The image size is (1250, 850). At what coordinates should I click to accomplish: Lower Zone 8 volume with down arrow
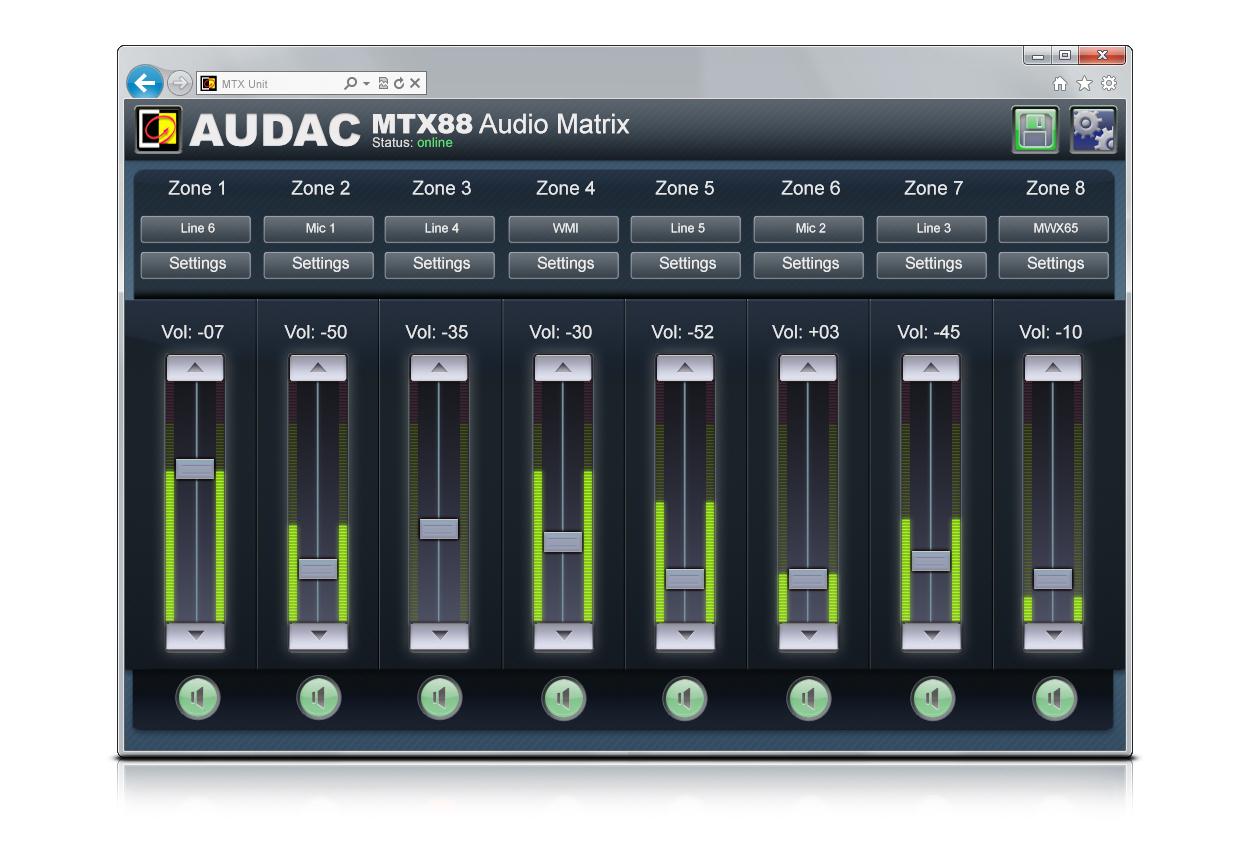point(1053,636)
